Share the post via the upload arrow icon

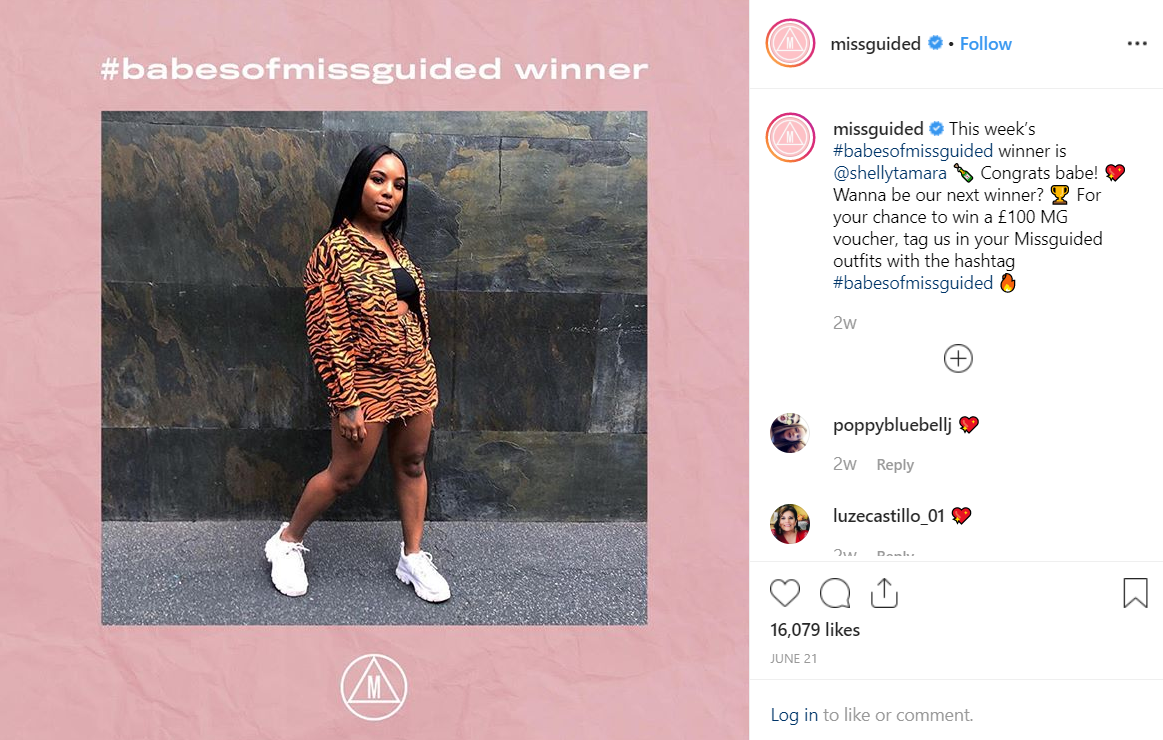[x=884, y=593]
